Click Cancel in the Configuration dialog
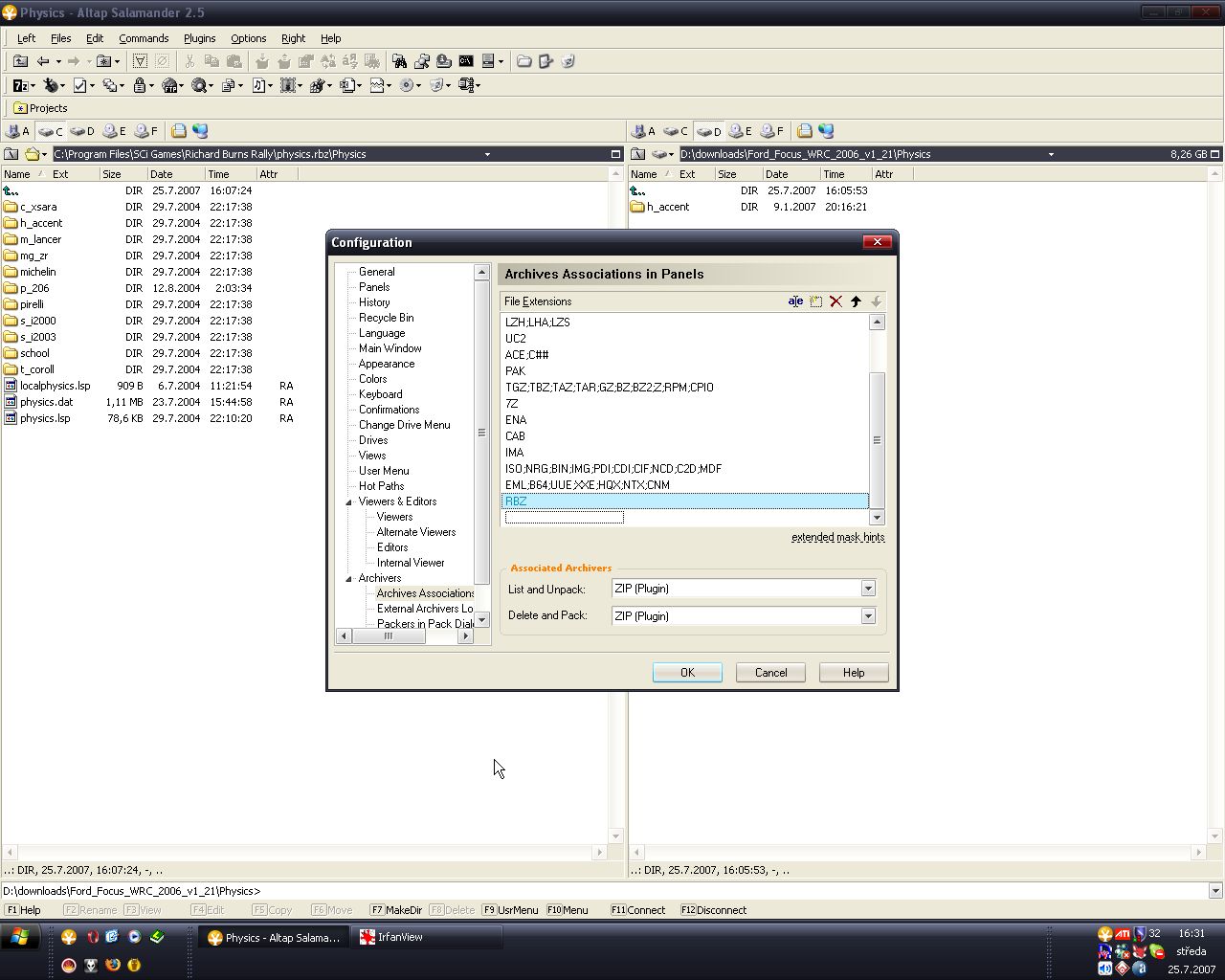Screen dimensions: 1225x980 coord(770,673)
